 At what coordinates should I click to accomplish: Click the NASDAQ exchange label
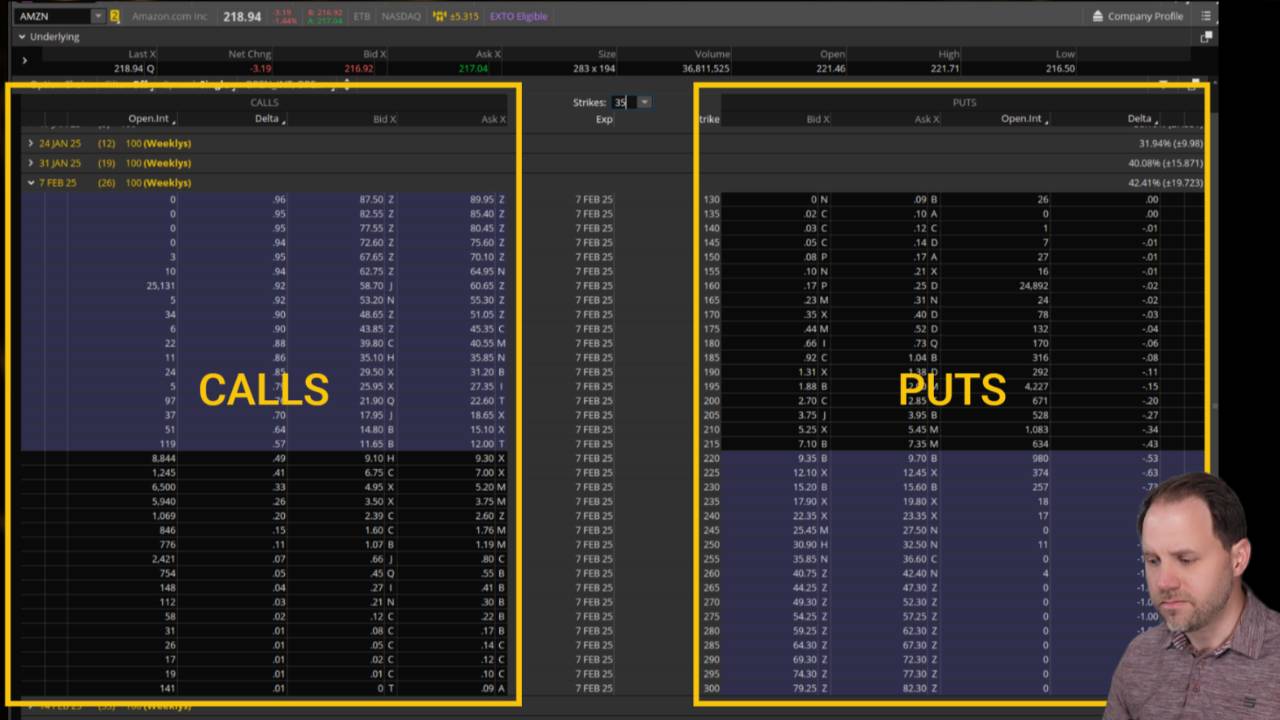(x=401, y=16)
